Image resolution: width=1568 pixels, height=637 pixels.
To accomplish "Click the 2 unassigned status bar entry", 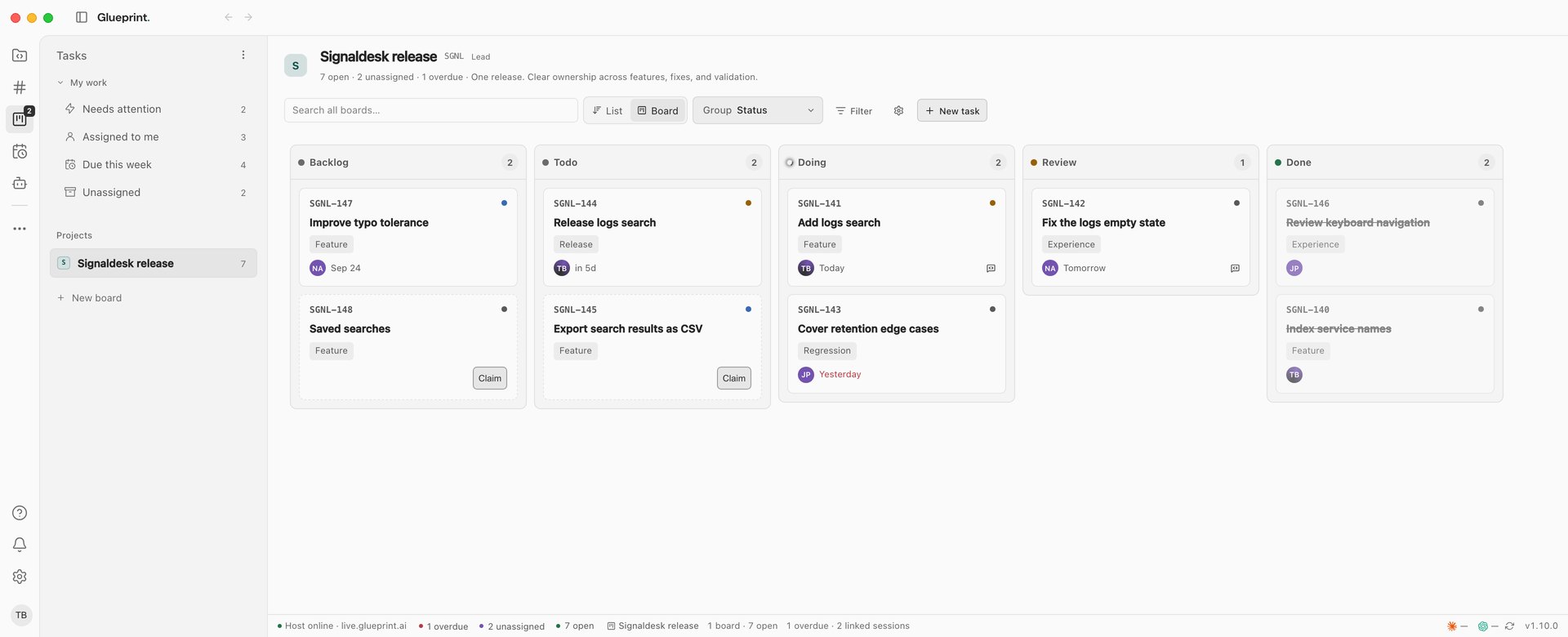I will pos(512,626).
